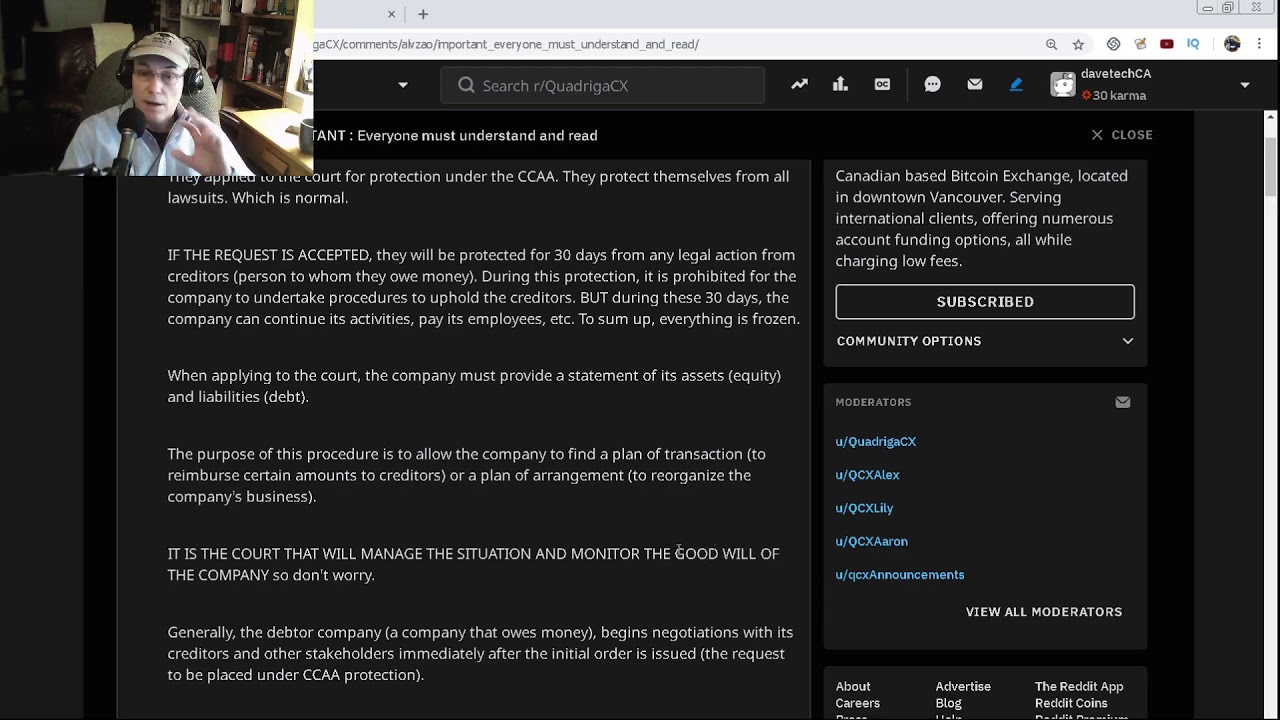This screenshot has height=720, width=1280.
Task: Click the paintbrush browser extension icon
Action: tap(1140, 44)
